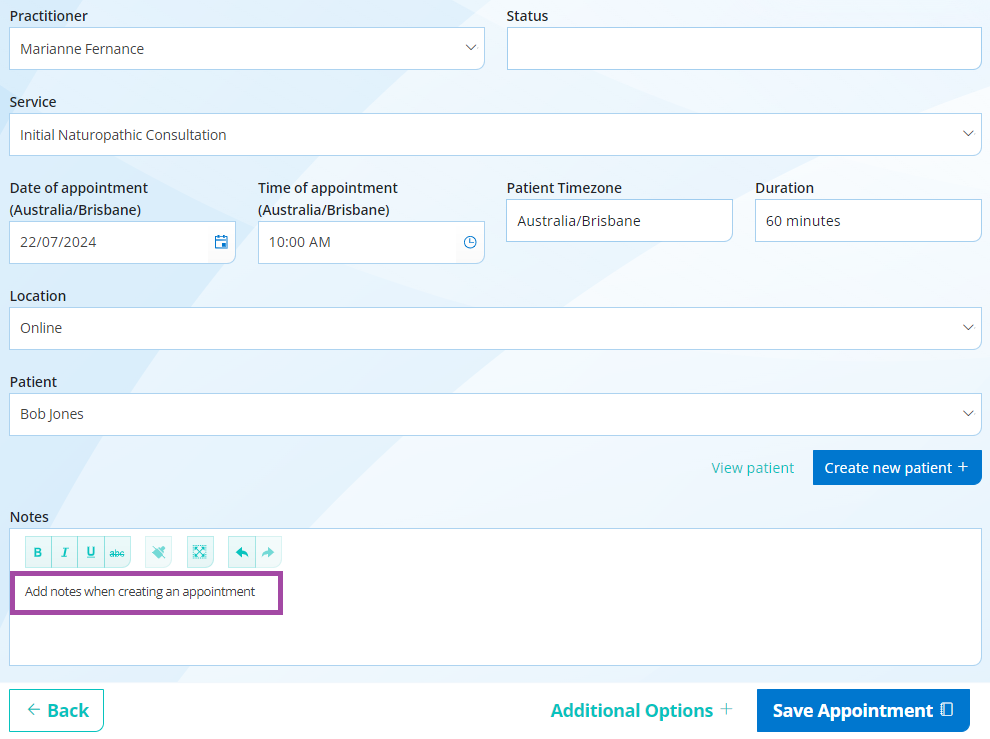Open the View patient link
This screenshot has height=739, width=990.
pos(753,468)
